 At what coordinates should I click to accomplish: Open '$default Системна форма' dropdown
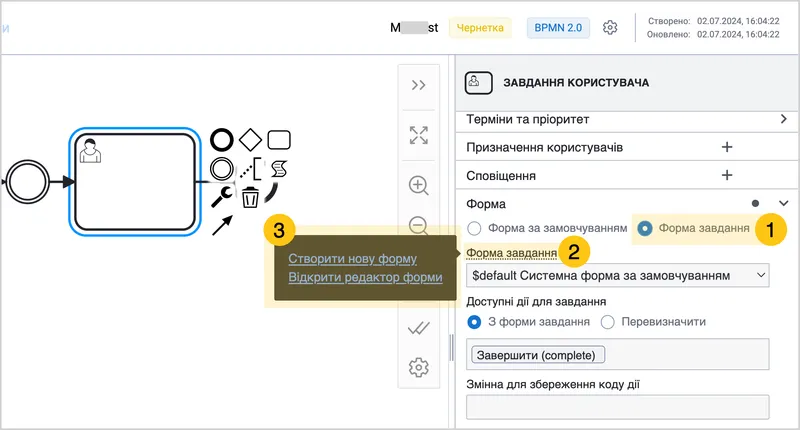pyautogui.click(x=618, y=275)
